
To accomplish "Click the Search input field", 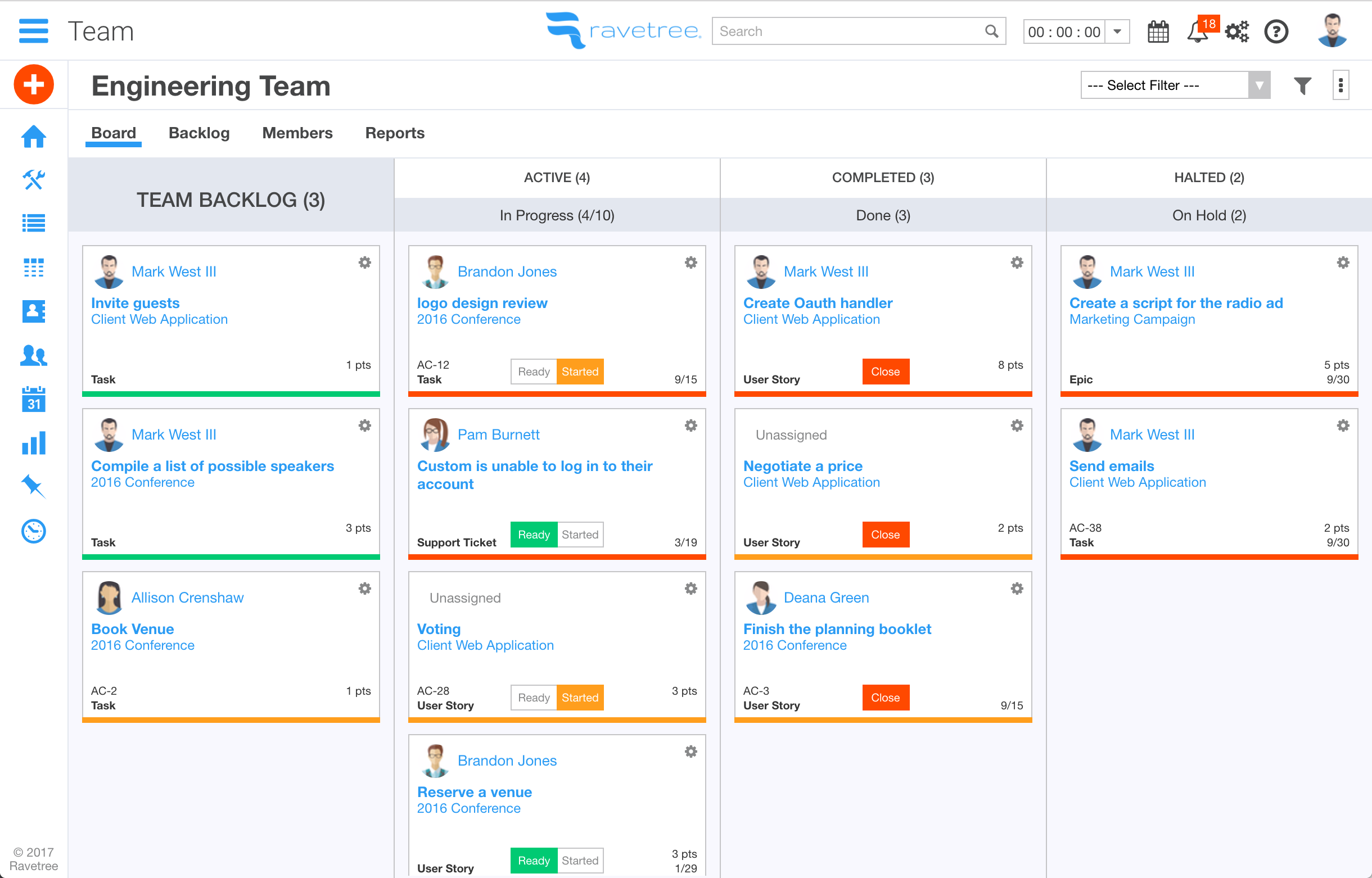I will coord(850,31).
